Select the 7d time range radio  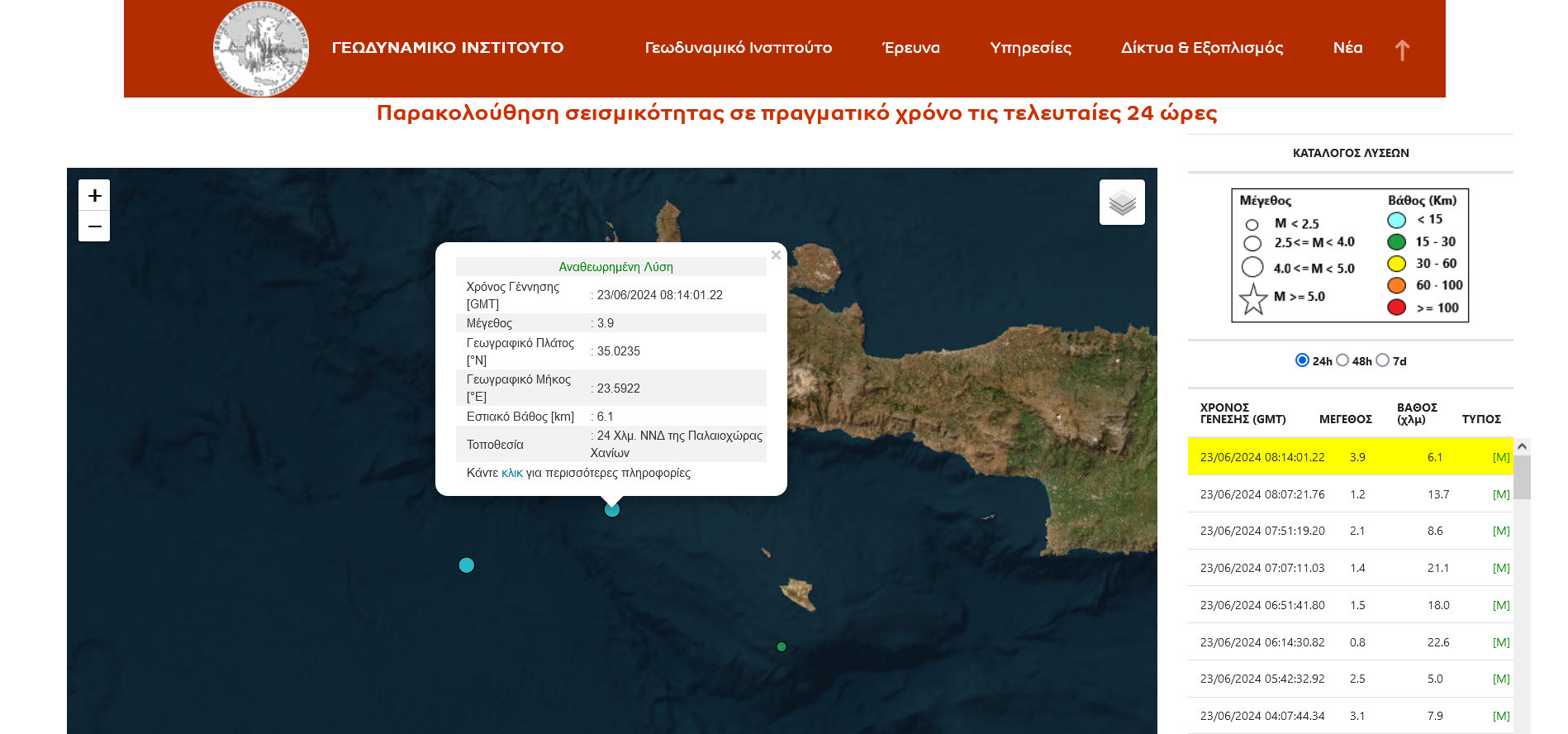click(1383, 360)
